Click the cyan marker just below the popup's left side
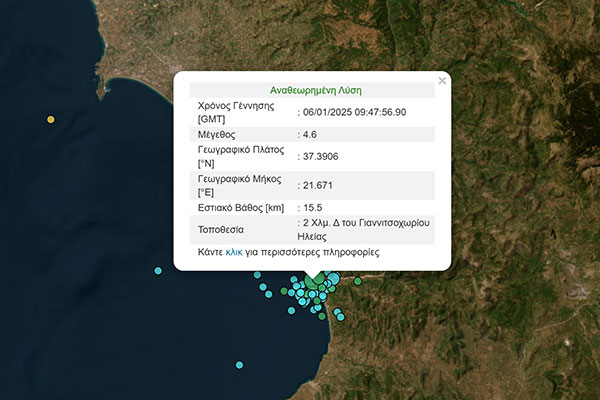Image resolution: width=600 pixels, height=400 pixels. 257,275
